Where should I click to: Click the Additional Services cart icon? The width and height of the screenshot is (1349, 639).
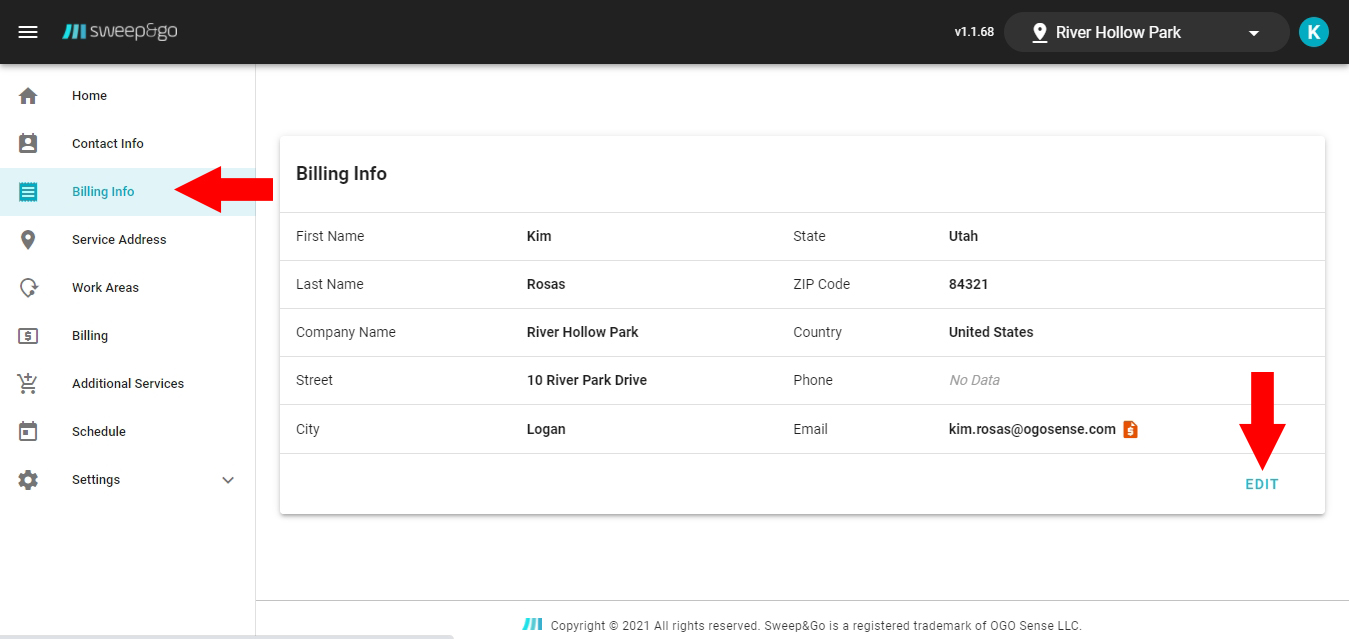click(28, 384)
